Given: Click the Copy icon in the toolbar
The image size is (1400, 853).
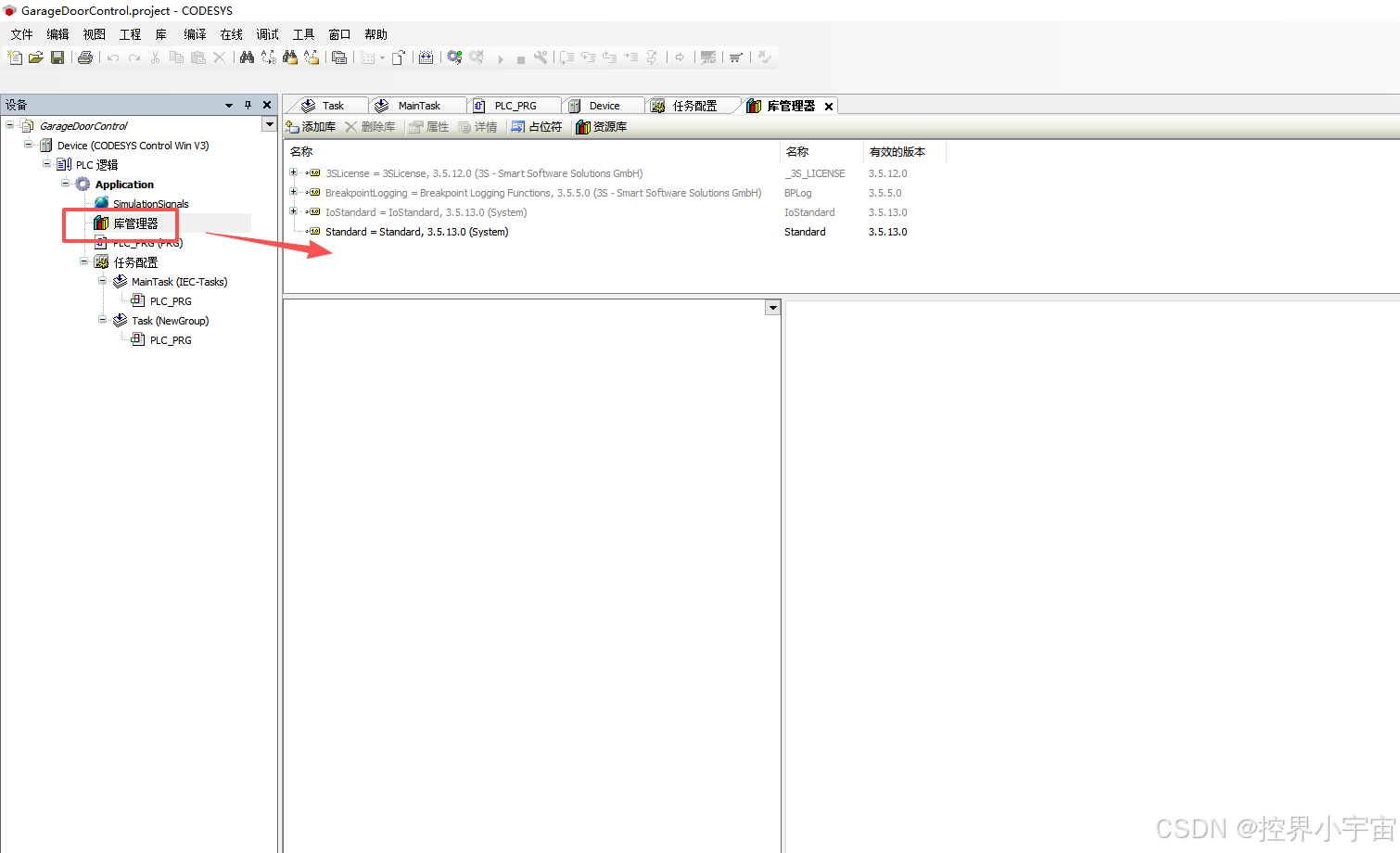Looking at the screenshot, I should point(176,57).
